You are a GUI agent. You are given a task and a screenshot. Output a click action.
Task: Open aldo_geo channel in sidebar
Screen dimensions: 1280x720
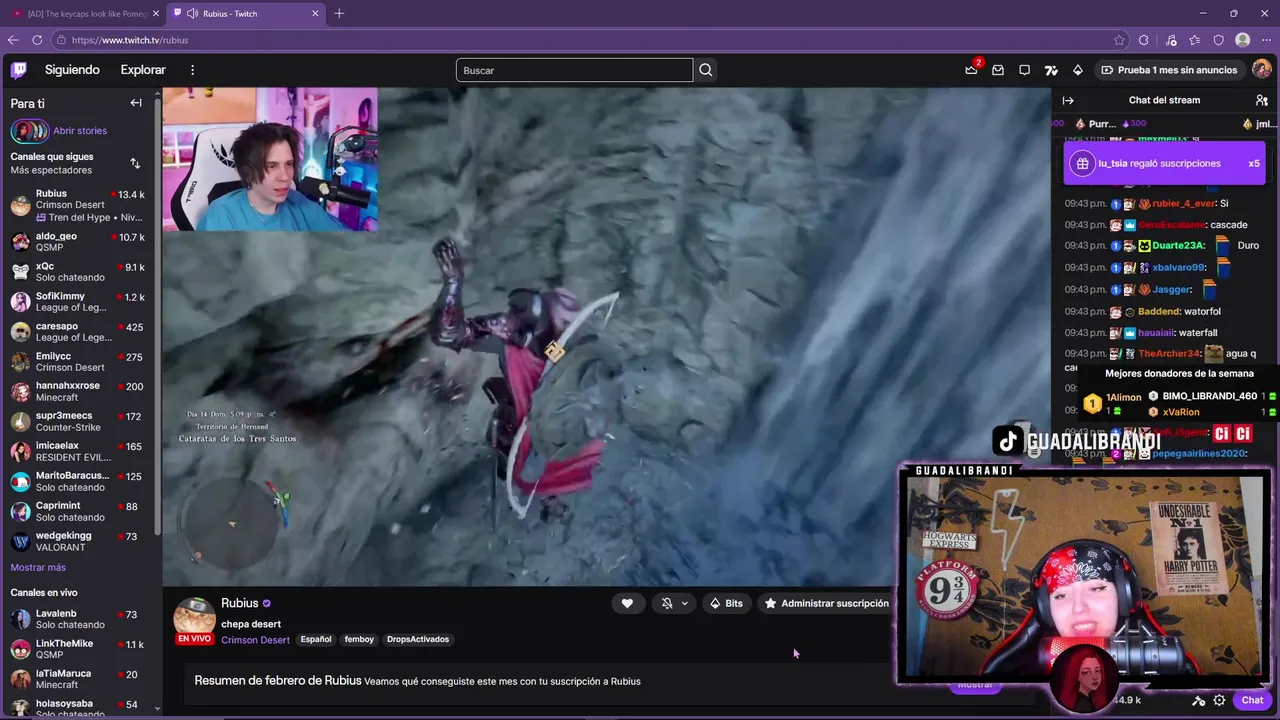click(x=78, y=242)
